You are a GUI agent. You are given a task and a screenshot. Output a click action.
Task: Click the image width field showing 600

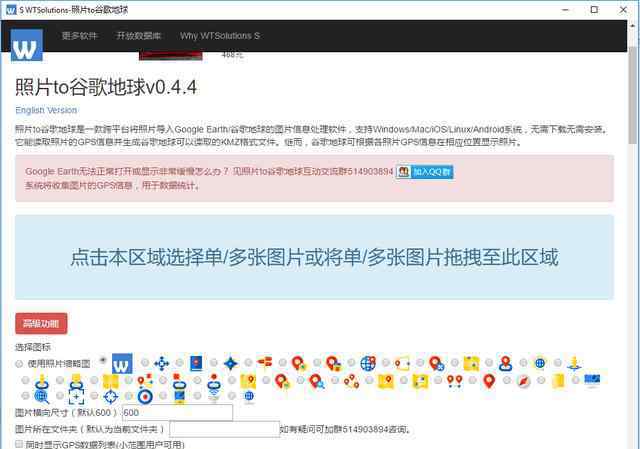pyautogui.click(x=177, y=413)
